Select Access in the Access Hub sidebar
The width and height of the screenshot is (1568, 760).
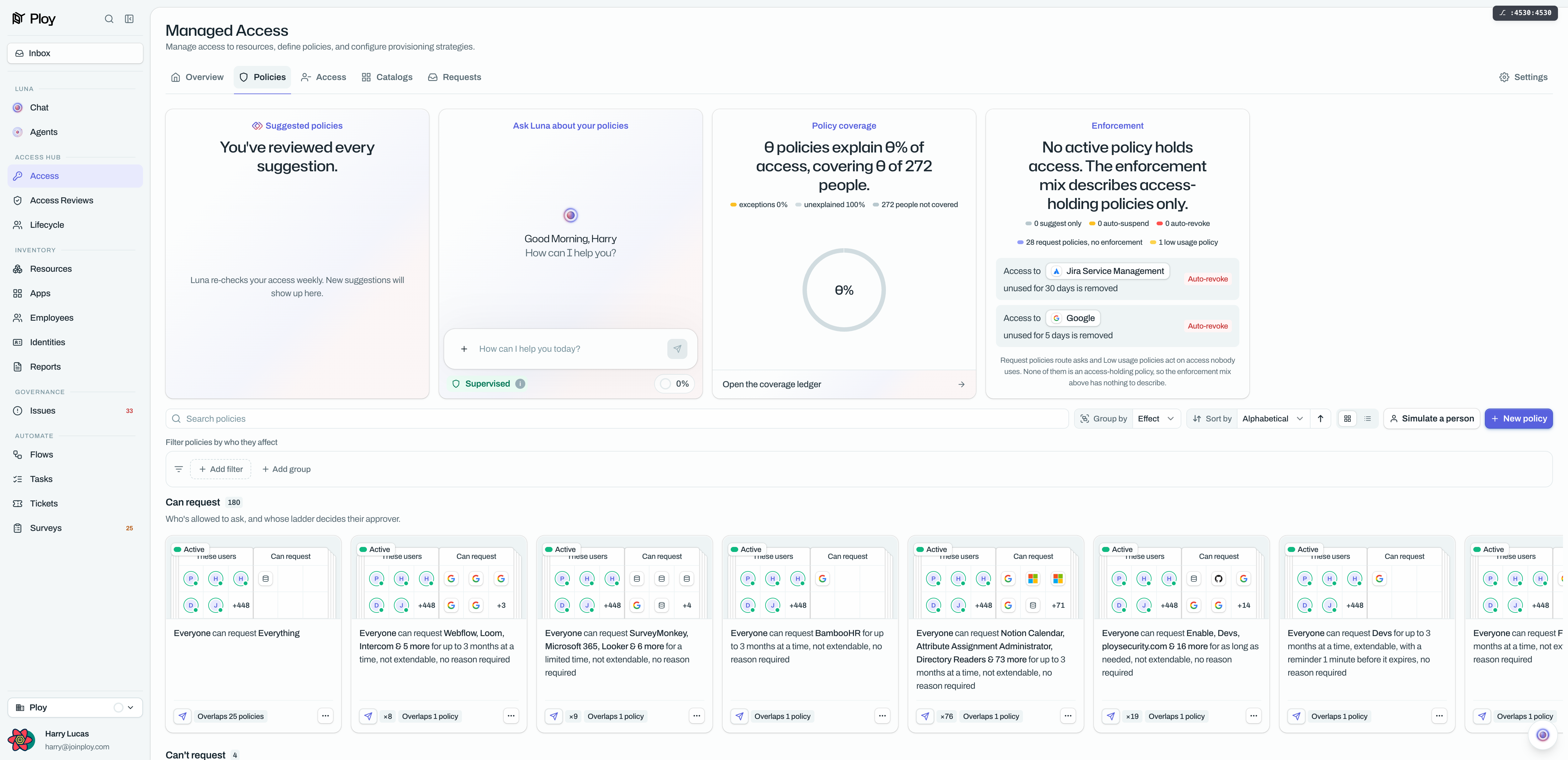(x=75, y=176)
